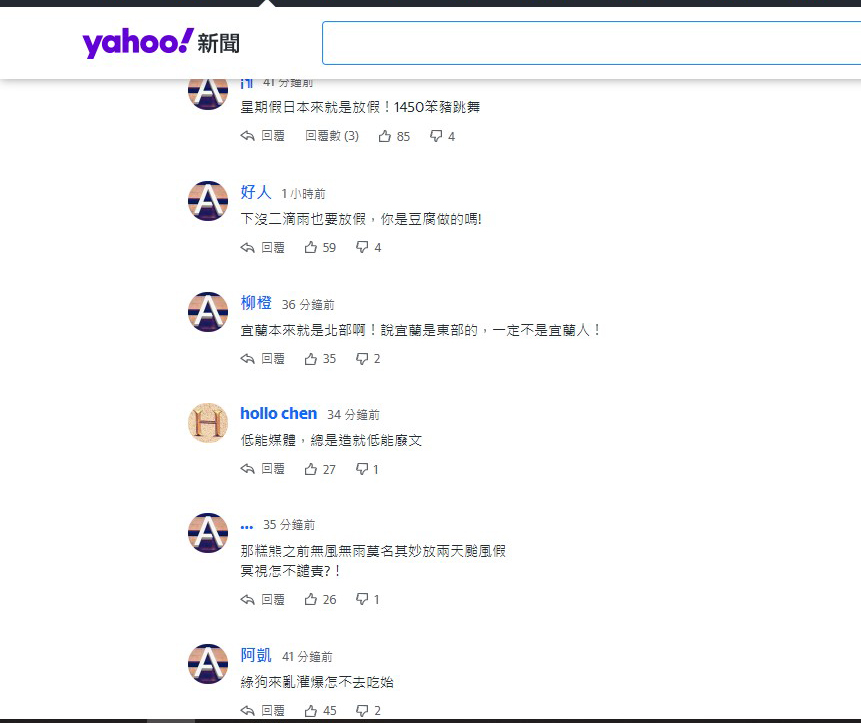Reply to the comment about 颱風假

pos(263,600)
